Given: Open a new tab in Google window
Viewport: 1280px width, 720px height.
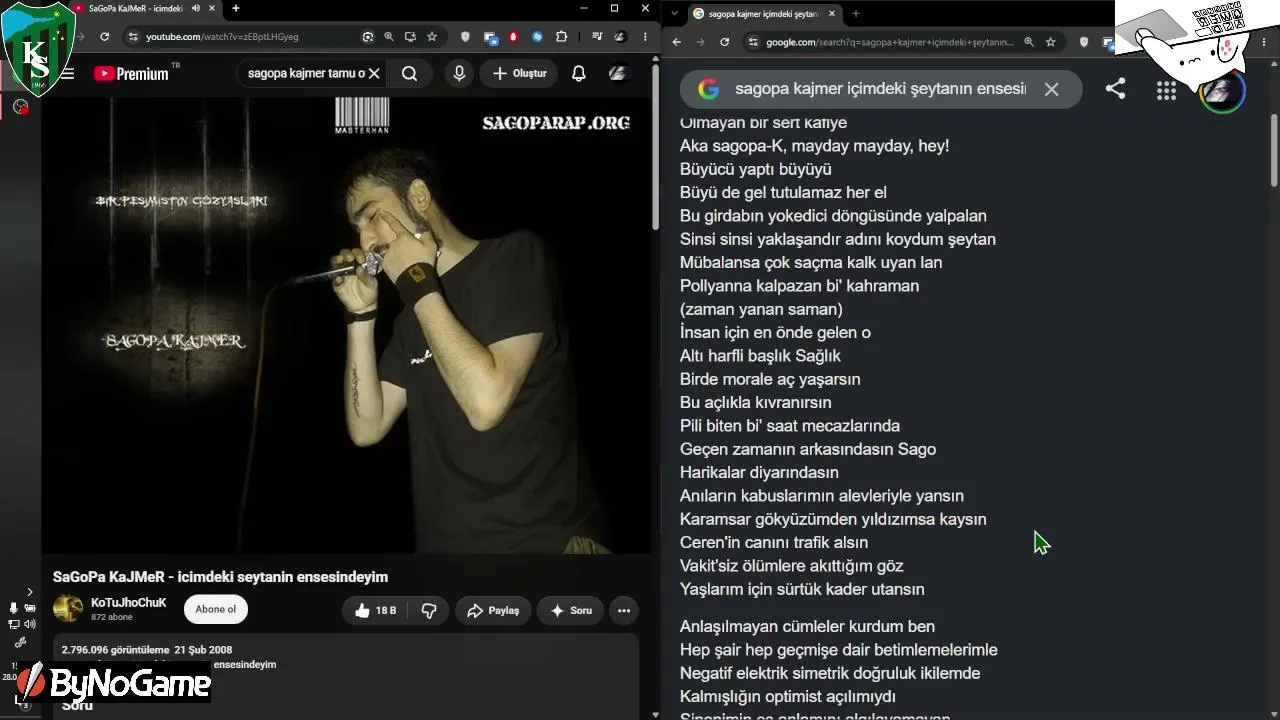Looking at the screenshot, I should [856, 14].
